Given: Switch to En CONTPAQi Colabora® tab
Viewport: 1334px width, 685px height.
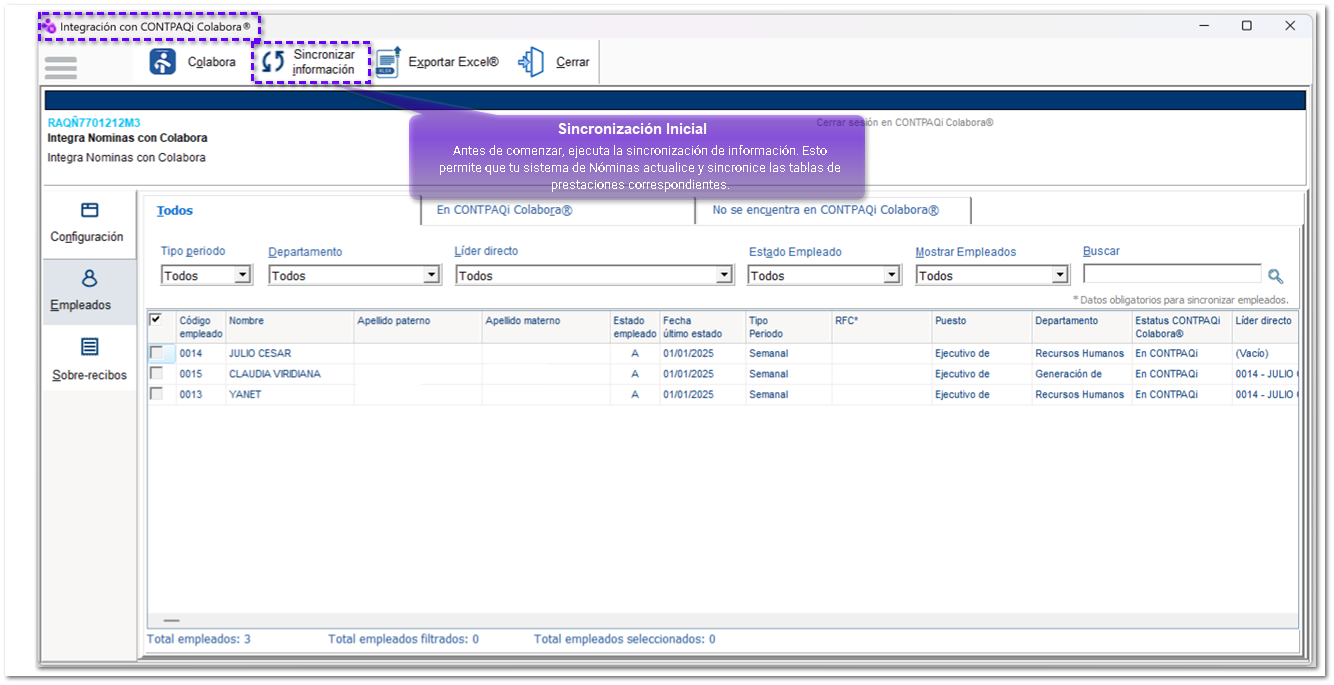Looking at the screenshot, I should (504, 210).
